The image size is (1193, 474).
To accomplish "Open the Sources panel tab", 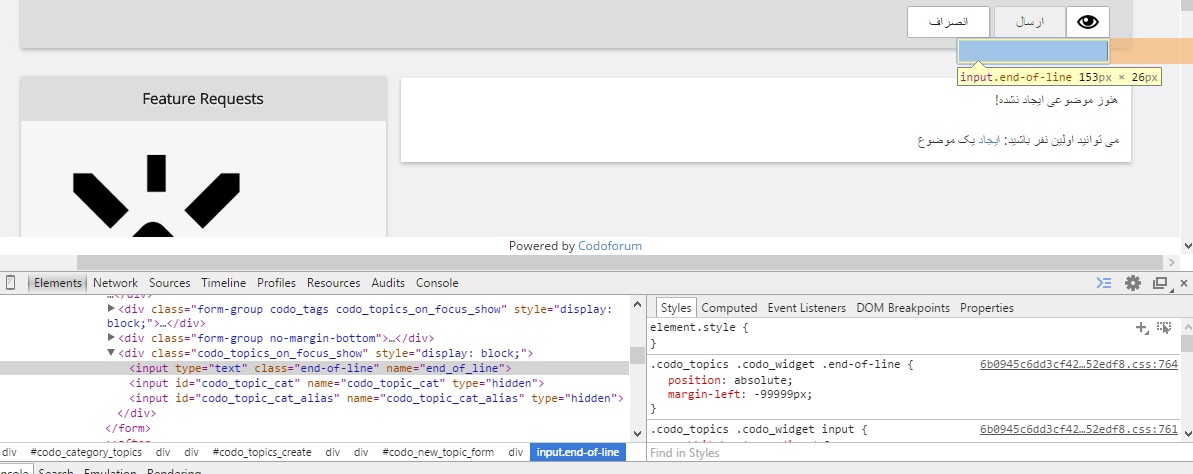I will pos(170,283).
